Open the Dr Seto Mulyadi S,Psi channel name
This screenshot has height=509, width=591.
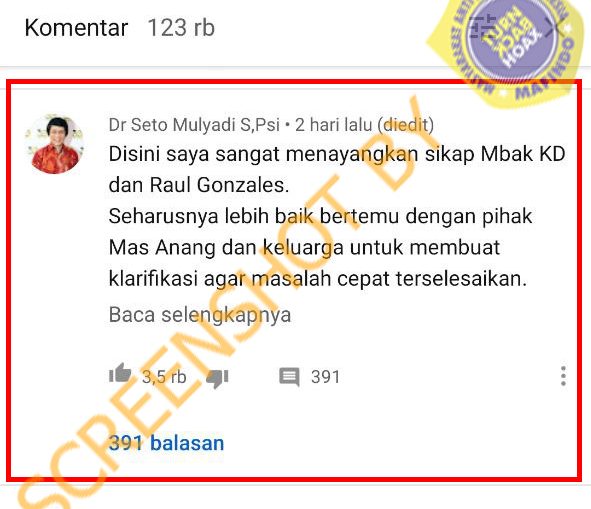[x=194, y=125]
